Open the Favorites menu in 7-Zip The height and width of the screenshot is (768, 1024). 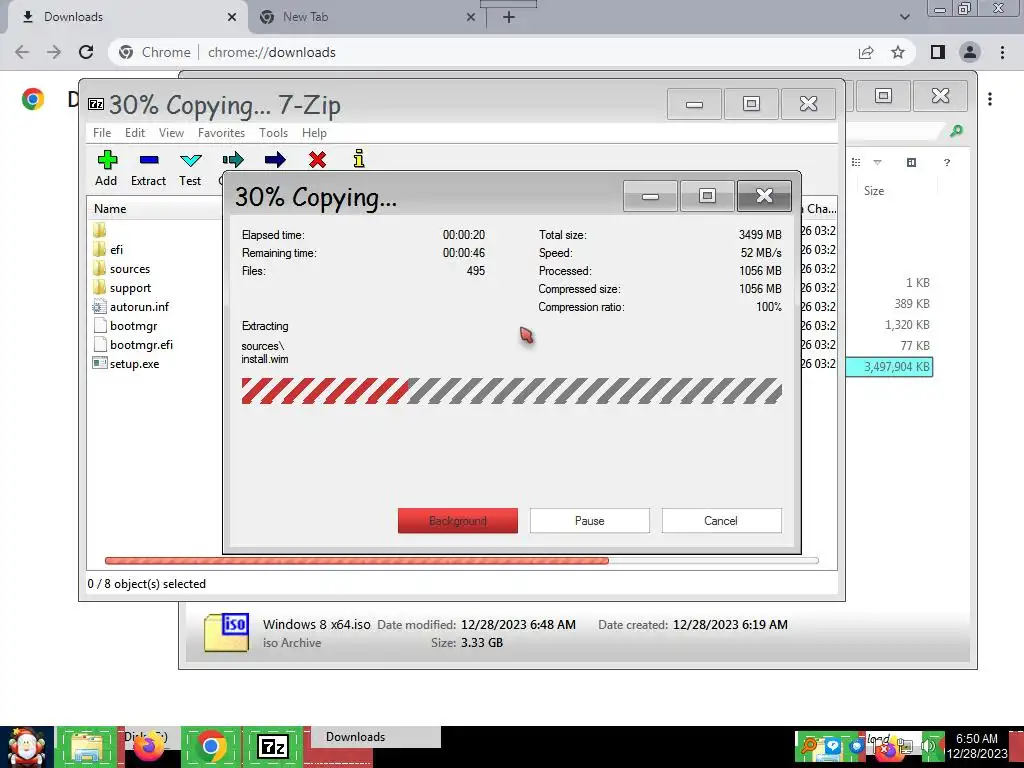[221, 133]
